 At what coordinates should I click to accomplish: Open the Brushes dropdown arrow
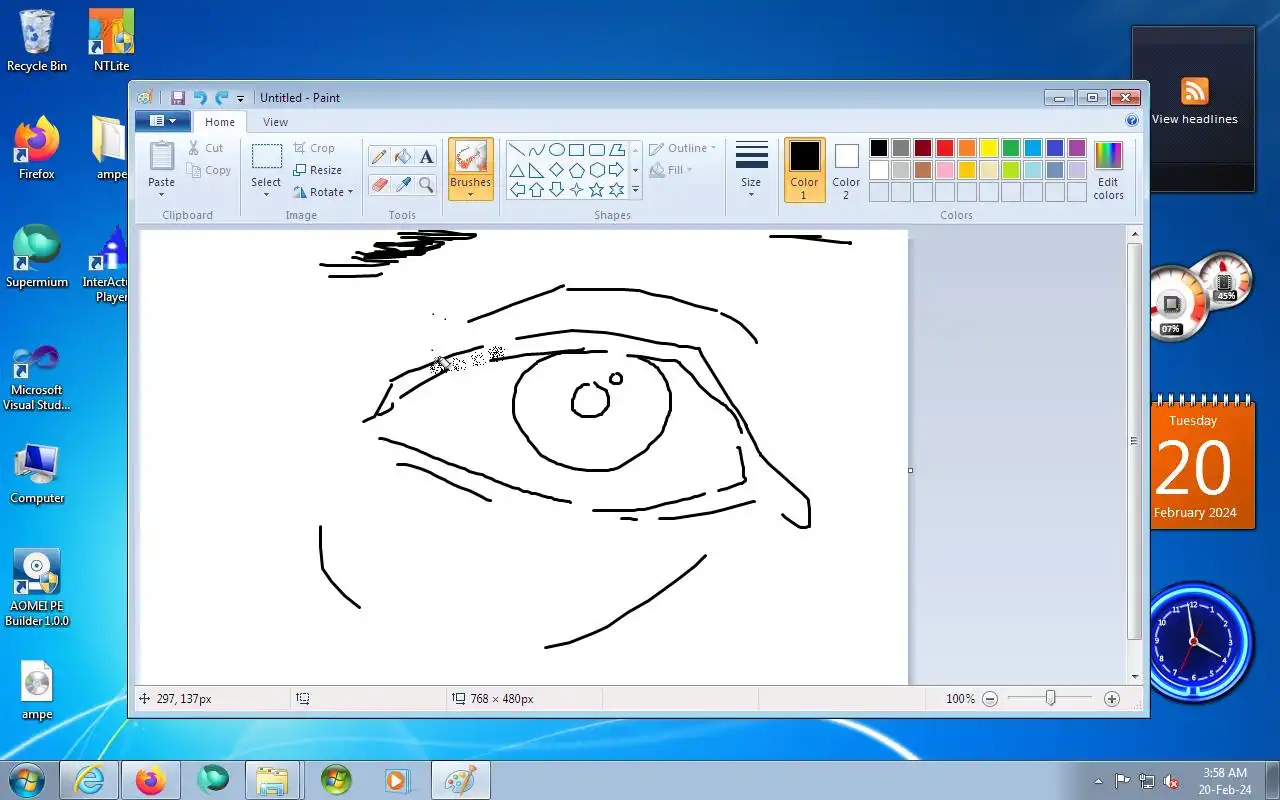click(x=470, y=195)
